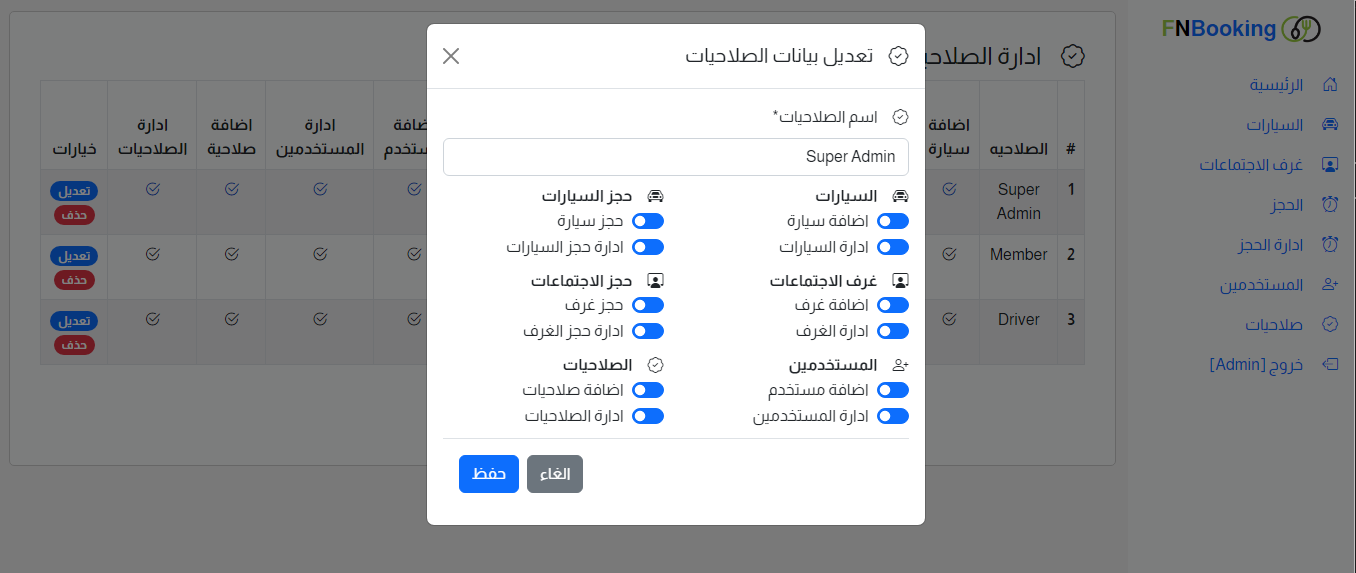Open ادارة الحجز from the sidebar menu

[1264, 245]
